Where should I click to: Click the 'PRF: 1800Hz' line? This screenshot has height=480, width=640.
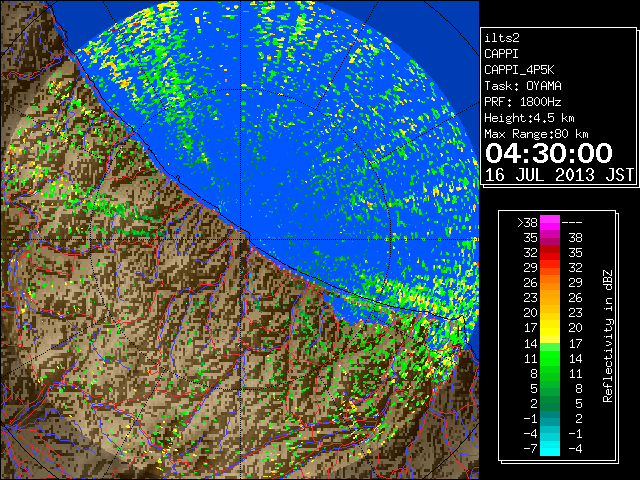coord(523,102)
